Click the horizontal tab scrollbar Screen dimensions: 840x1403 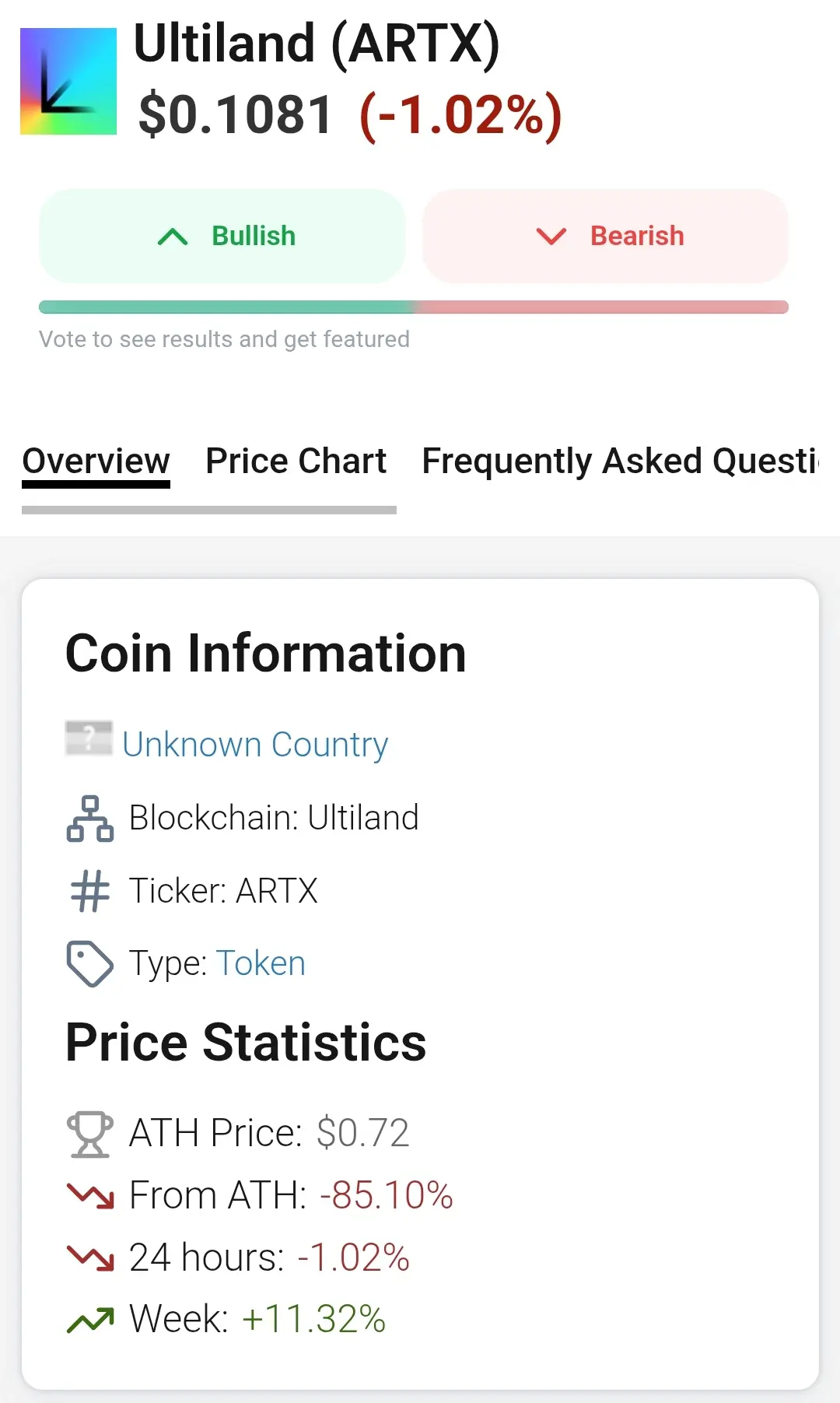click(x=209, y=510)
